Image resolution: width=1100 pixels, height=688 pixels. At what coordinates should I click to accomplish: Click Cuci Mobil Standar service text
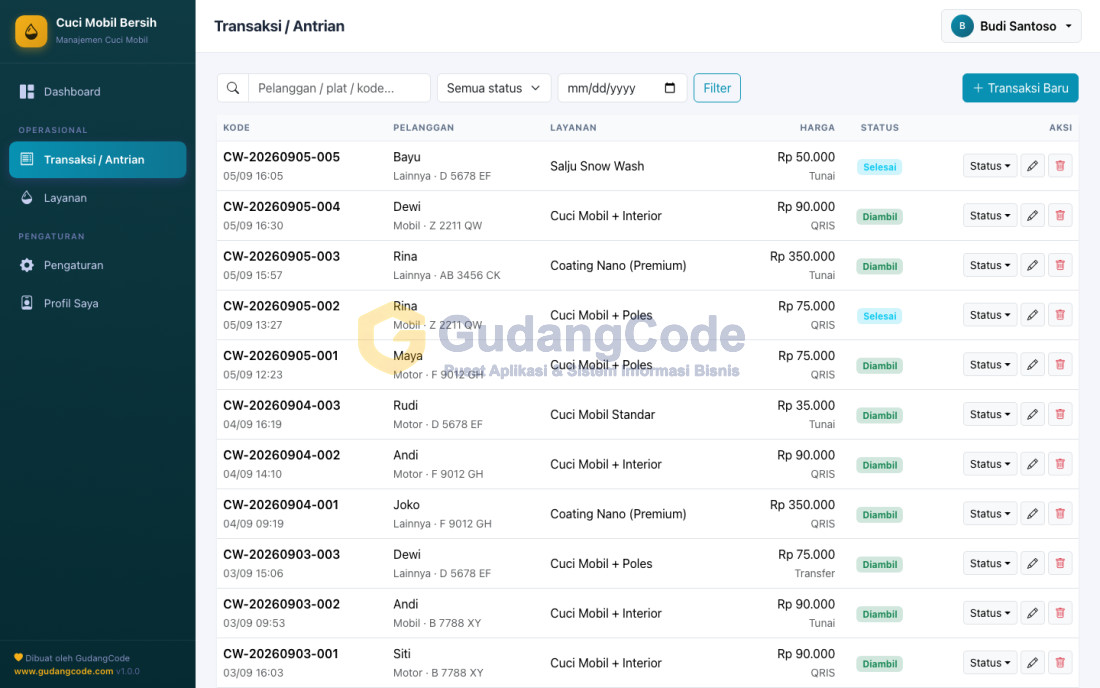click(603, 414)
